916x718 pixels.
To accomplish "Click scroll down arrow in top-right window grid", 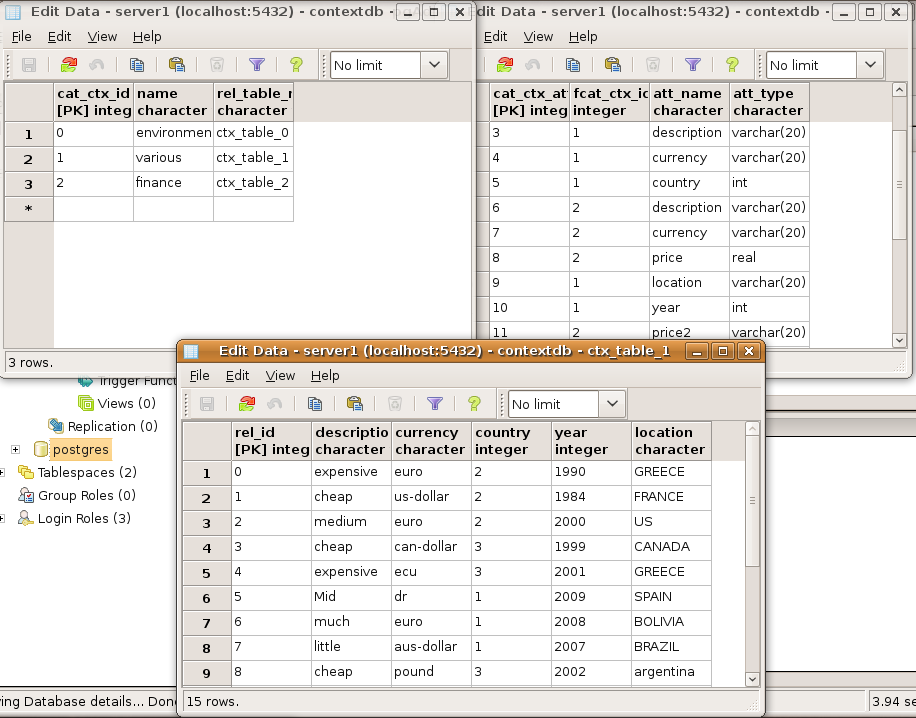I will pyautogui.click(x=899, y=340).
